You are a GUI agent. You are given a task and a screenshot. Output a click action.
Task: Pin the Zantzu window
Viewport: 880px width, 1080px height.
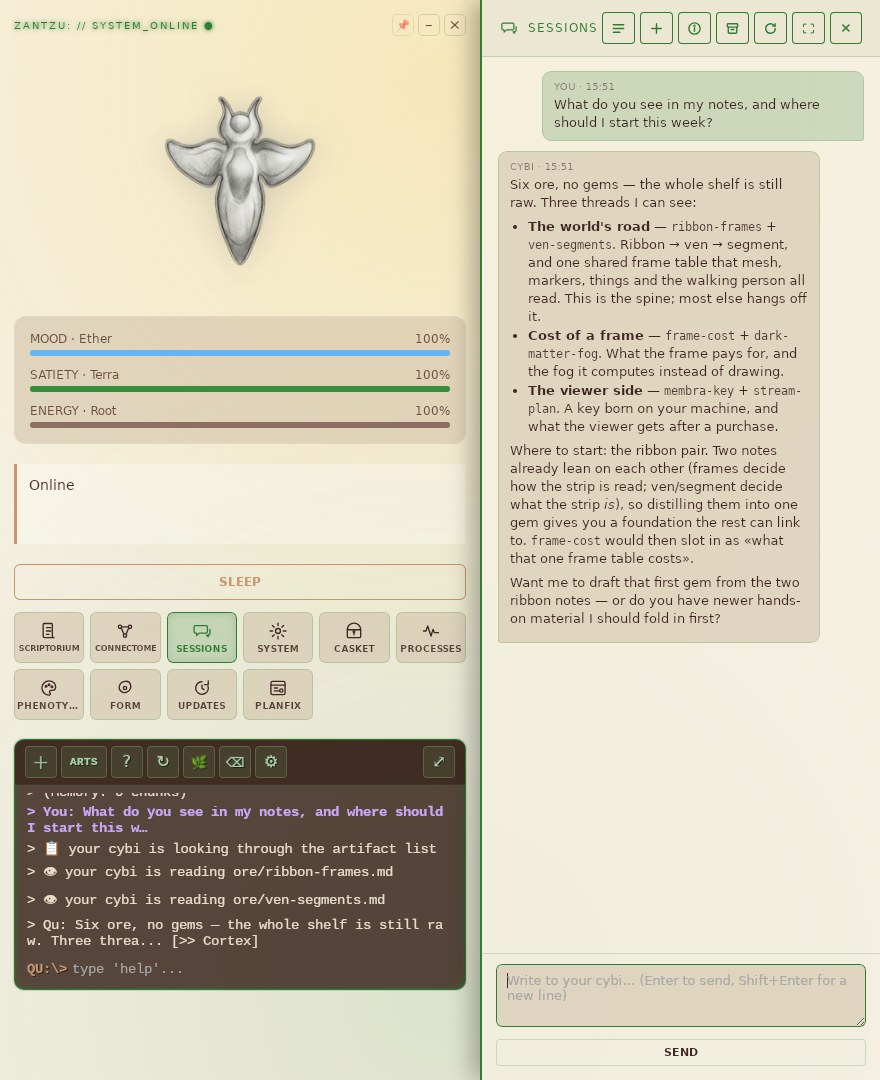tap(403, 25)
